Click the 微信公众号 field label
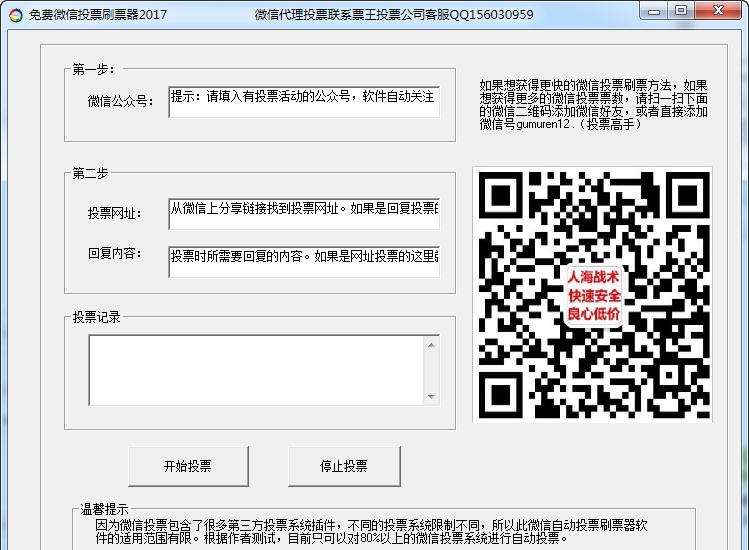This screenshot has width=749, height=550. tap(120, 101)
